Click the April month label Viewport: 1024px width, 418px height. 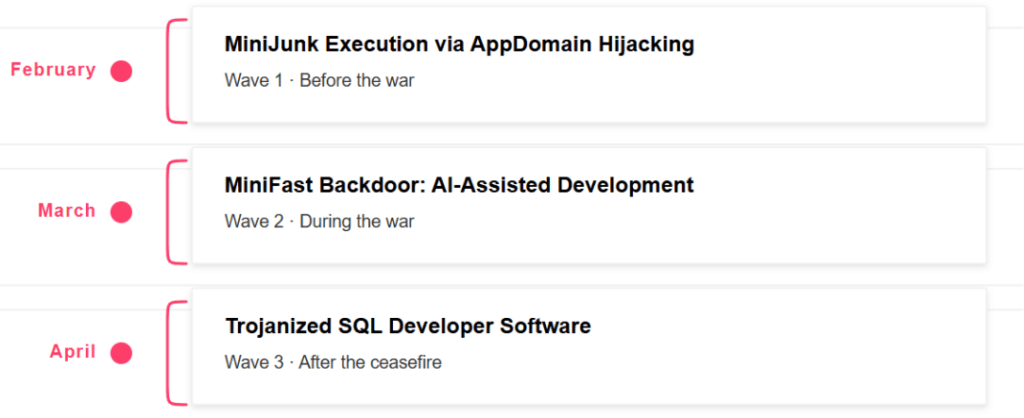tap(73, 353)
